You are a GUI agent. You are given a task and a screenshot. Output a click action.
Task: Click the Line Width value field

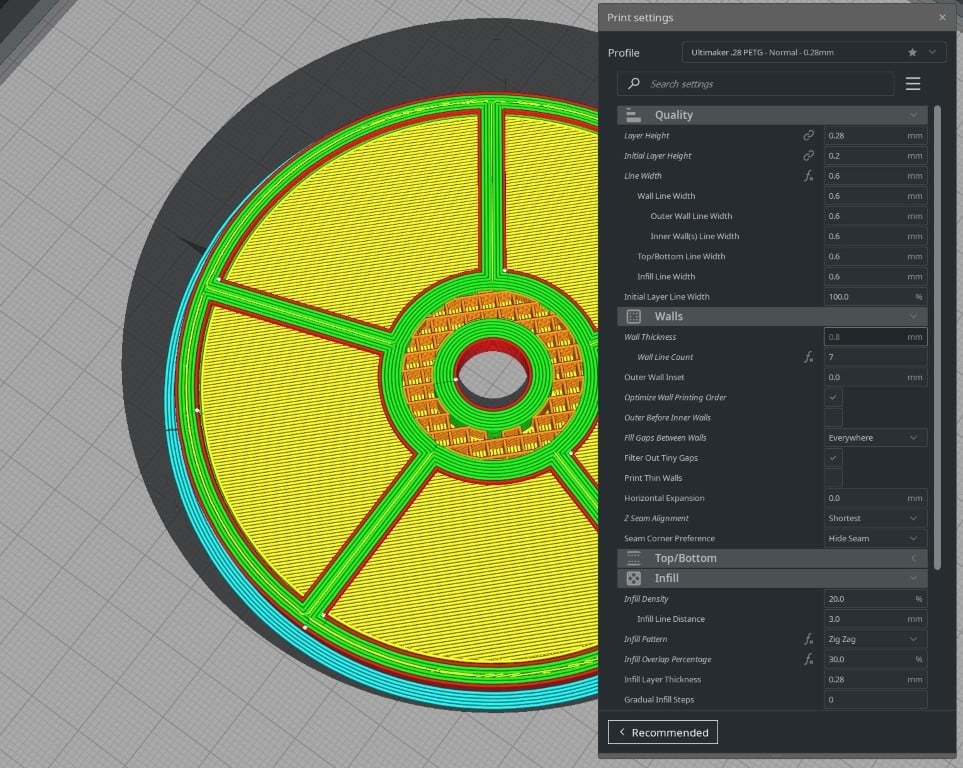point(875,176)
